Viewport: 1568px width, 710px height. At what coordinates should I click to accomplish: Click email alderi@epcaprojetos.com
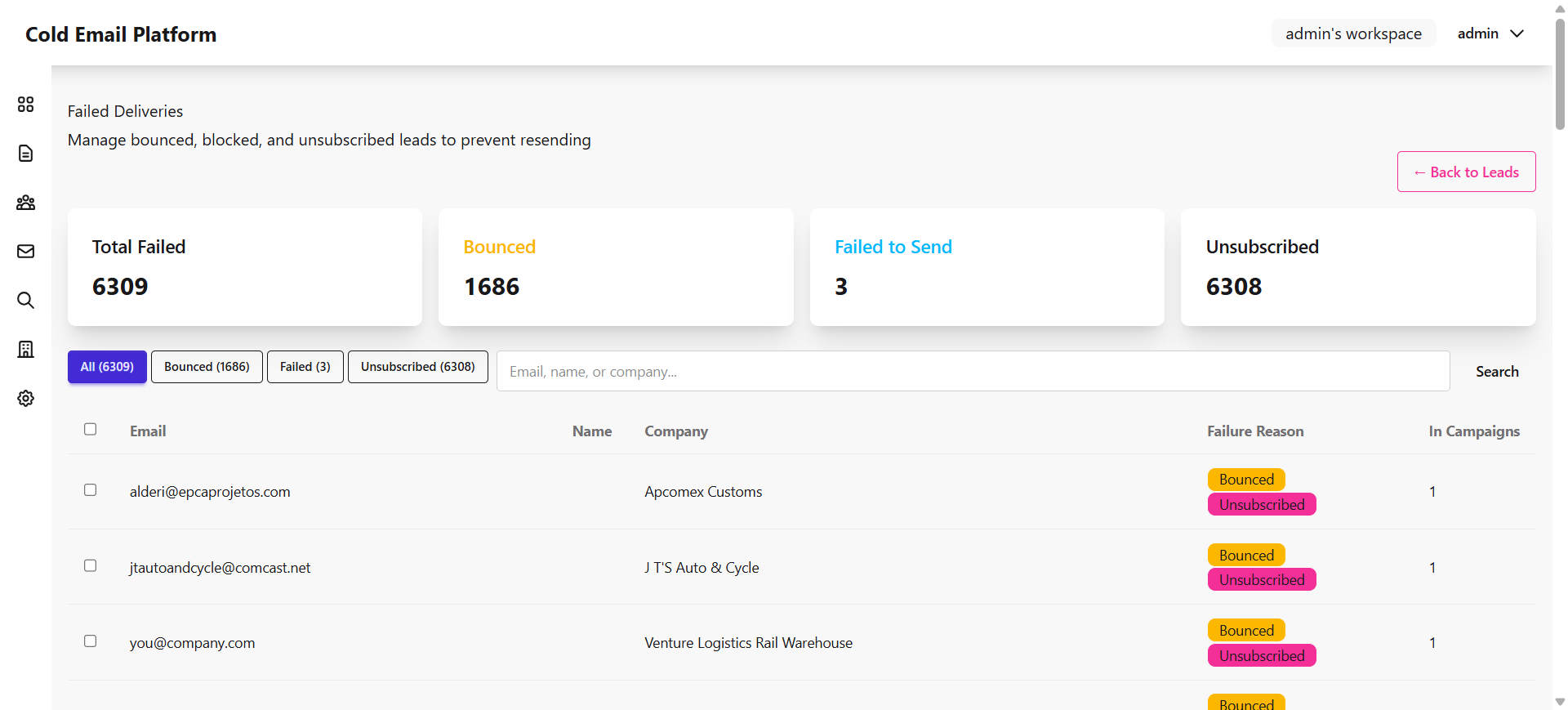pyautogui.click(x=210, y=492)
